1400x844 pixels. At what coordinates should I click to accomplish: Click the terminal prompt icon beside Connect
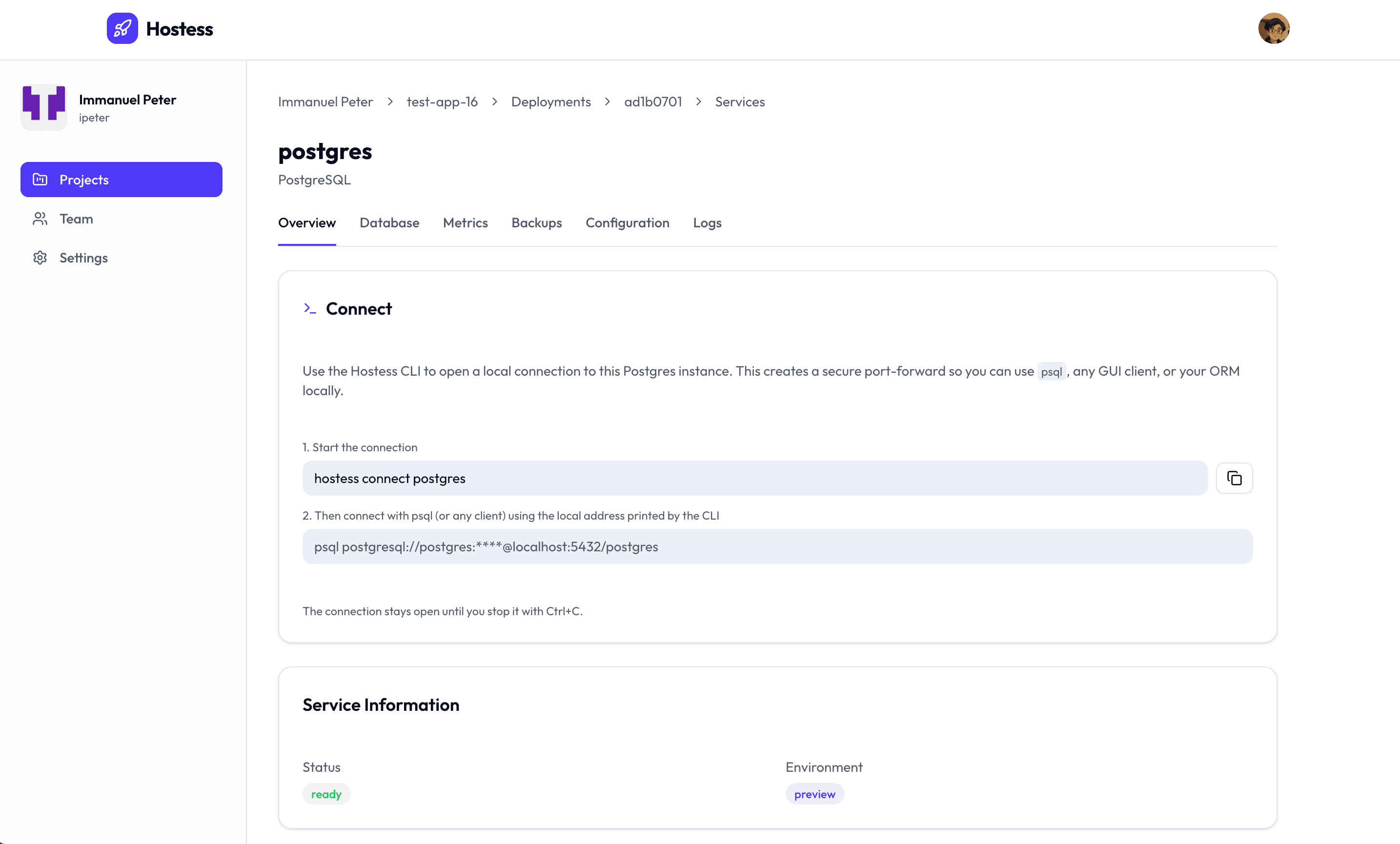[x=310, y=308]
